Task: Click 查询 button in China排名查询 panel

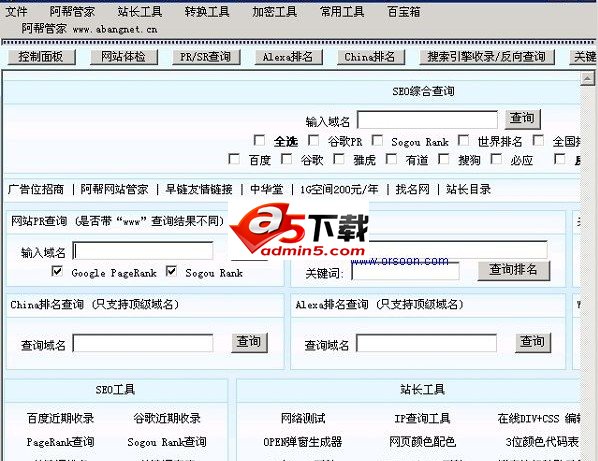Action: pos(249,342)
